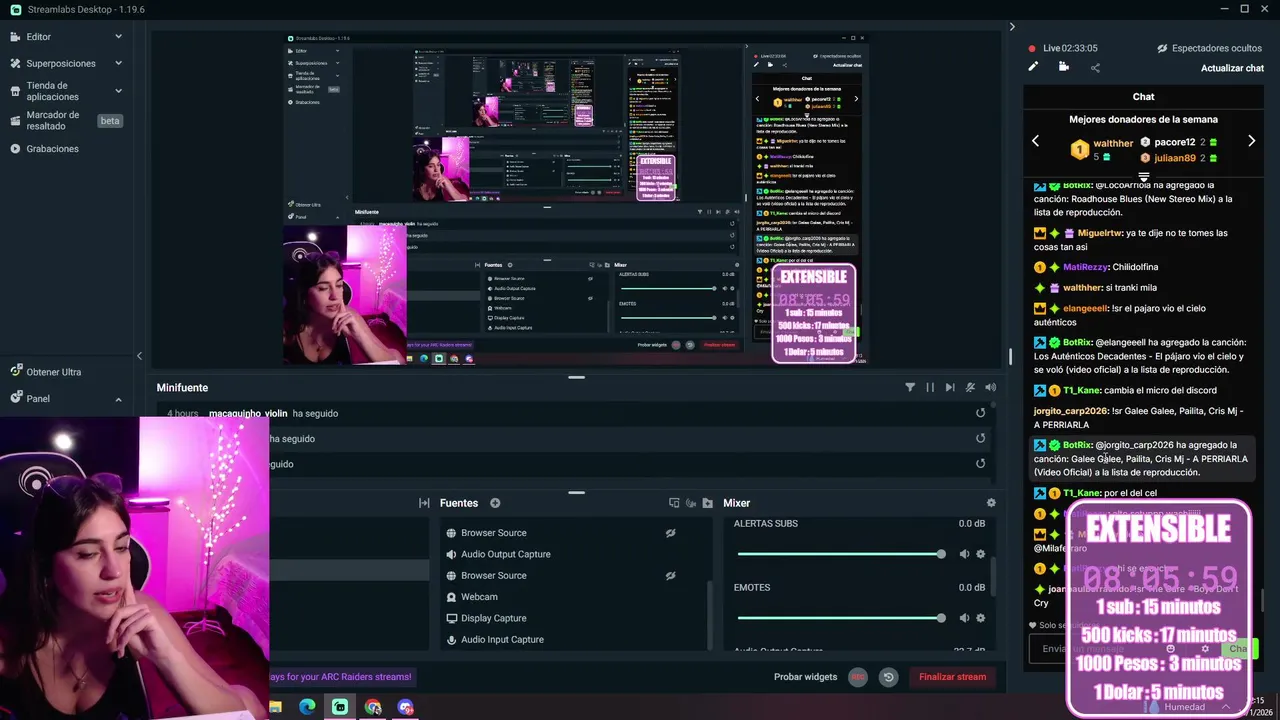This screenshot has width=1280, height=720.
Task: Collapse the Panel section chevron
Action: click(118, 398)
